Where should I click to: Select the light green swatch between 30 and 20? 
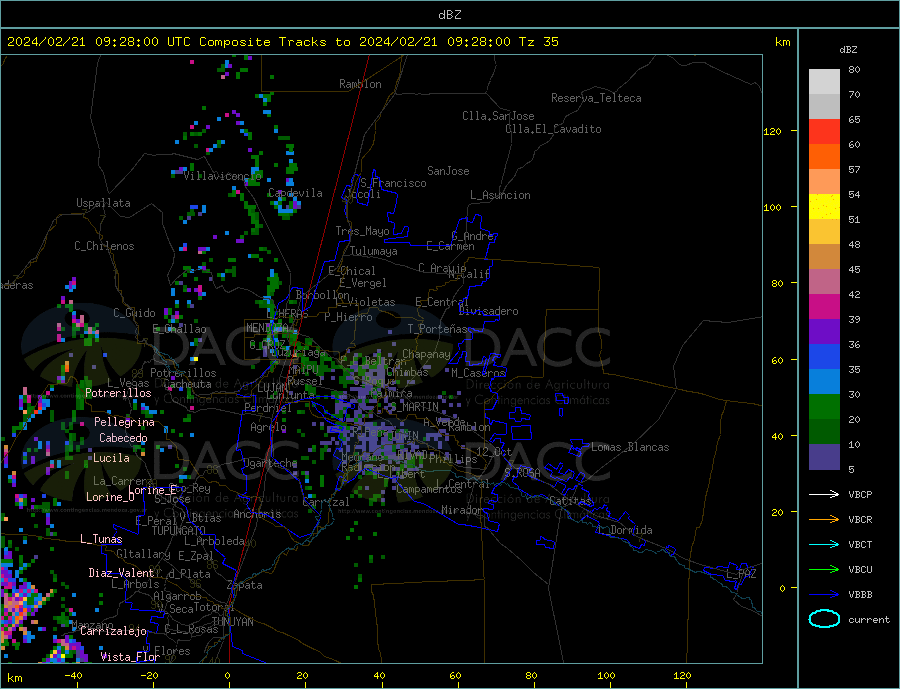(x=824, y=407)
